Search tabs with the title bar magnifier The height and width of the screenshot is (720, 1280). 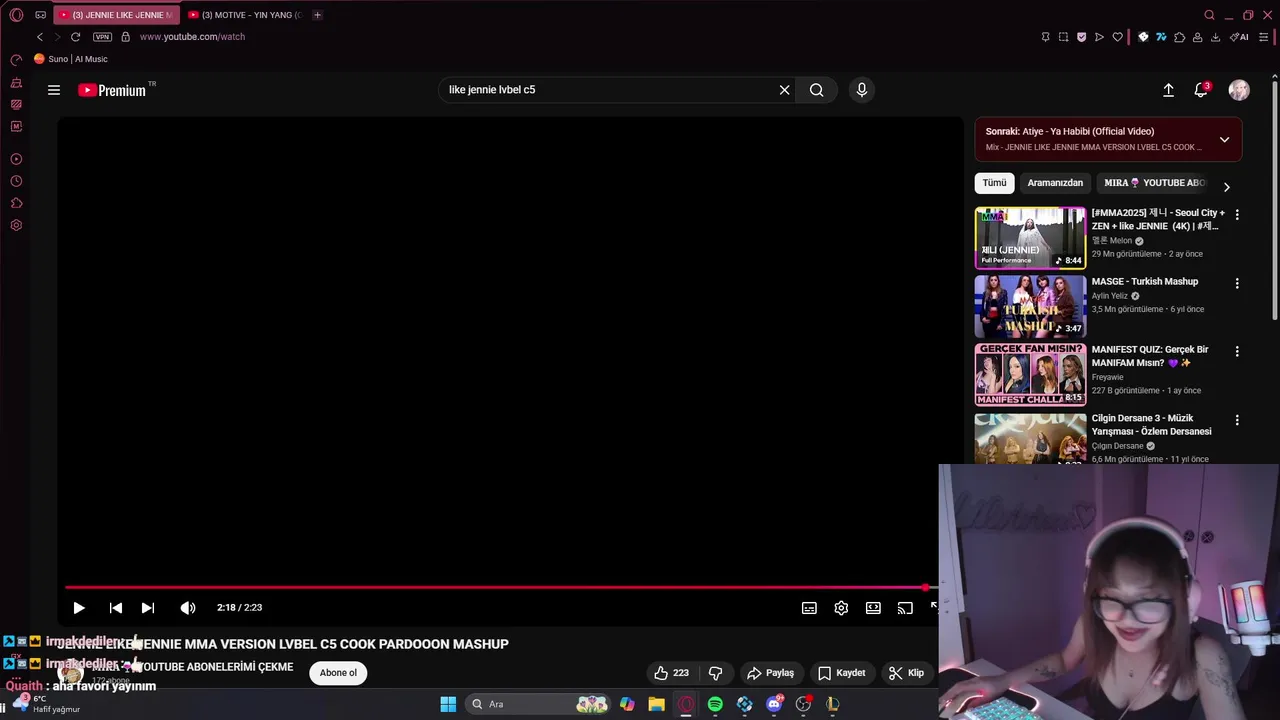pos(1209,15)
